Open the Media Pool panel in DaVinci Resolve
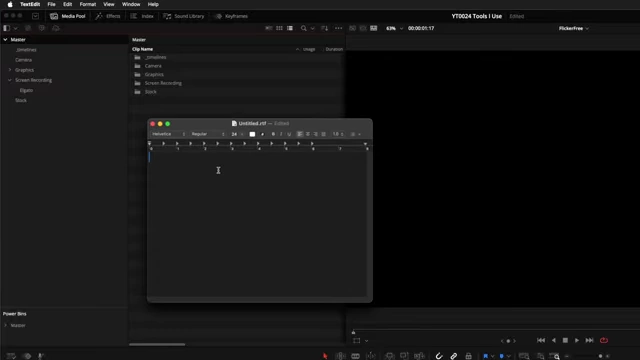 [x=68, y=16]
